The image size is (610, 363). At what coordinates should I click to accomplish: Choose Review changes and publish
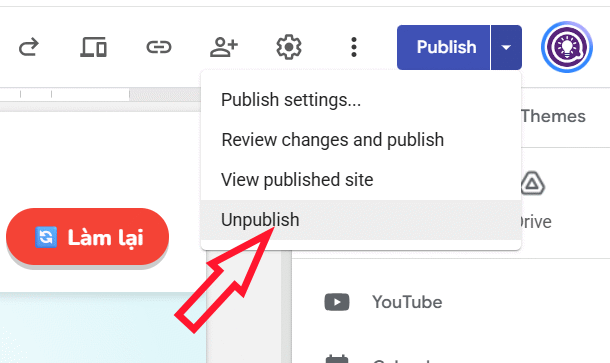click(361, 140)
